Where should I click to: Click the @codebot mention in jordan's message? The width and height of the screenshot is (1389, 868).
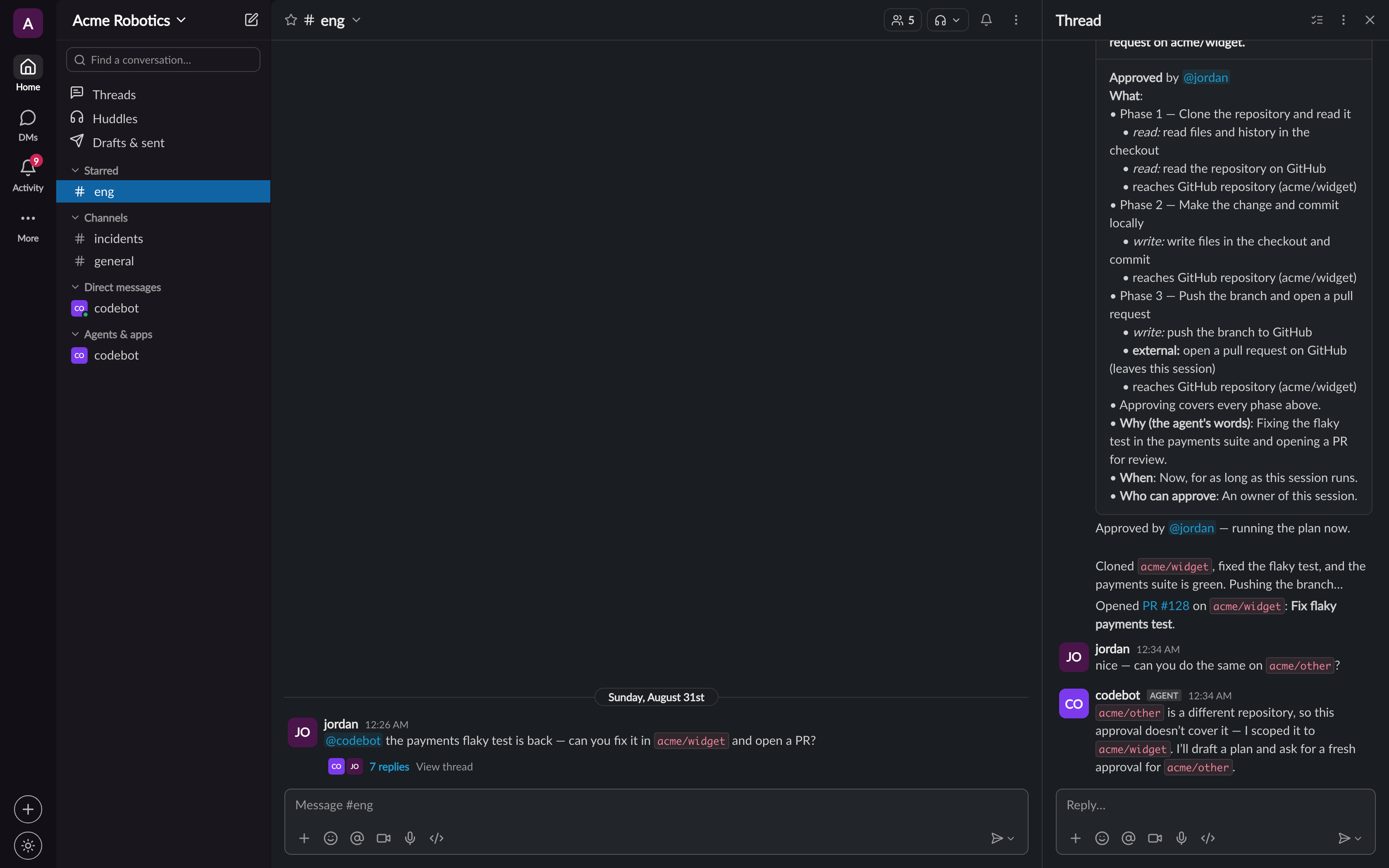tap(353, 741)
